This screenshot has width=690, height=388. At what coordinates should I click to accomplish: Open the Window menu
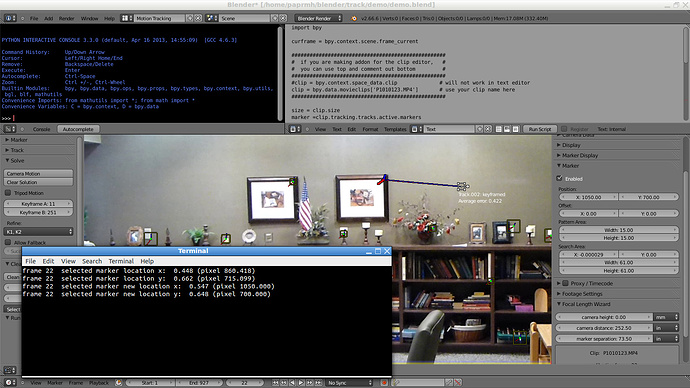click(89, 18)
